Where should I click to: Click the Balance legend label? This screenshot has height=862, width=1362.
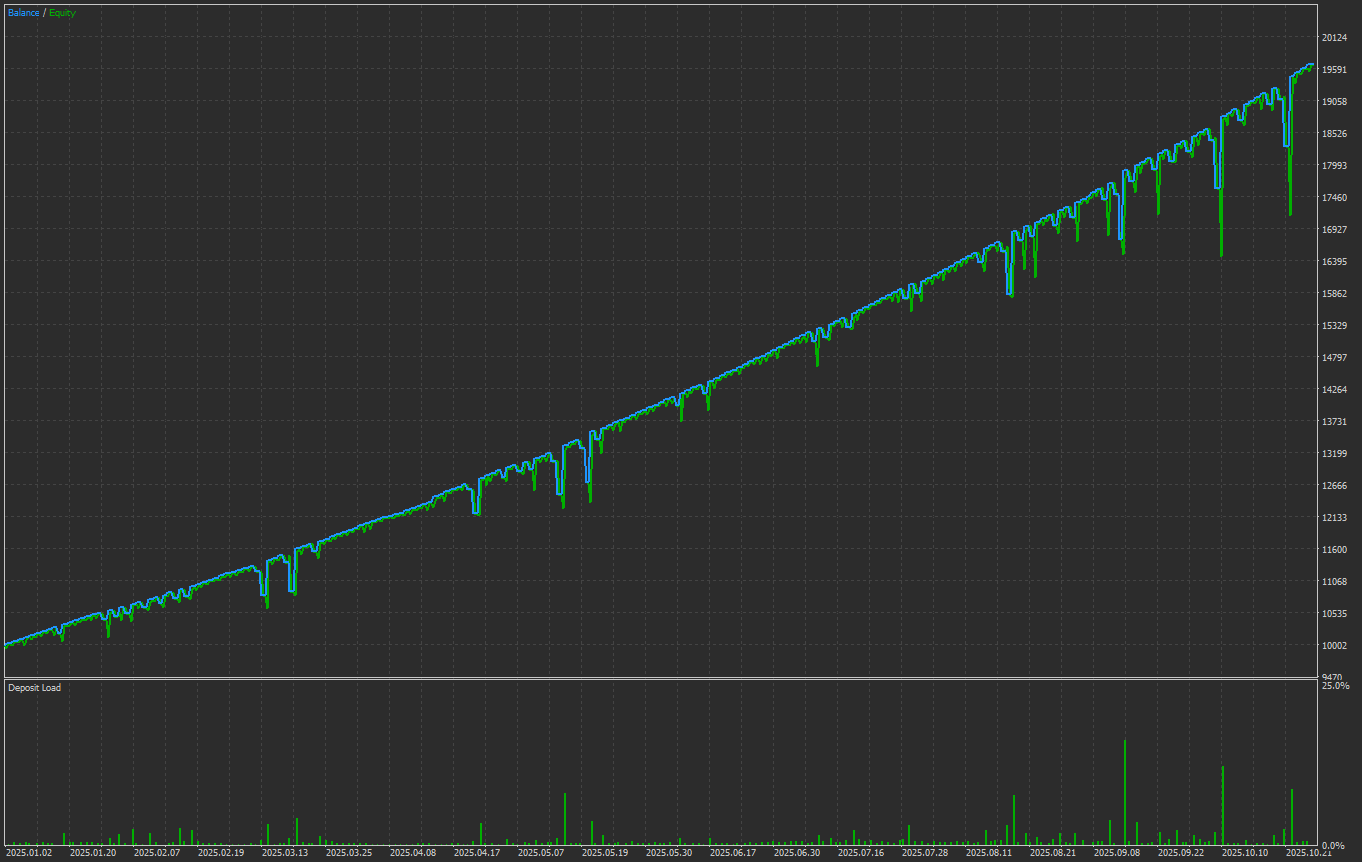(24, 13)
